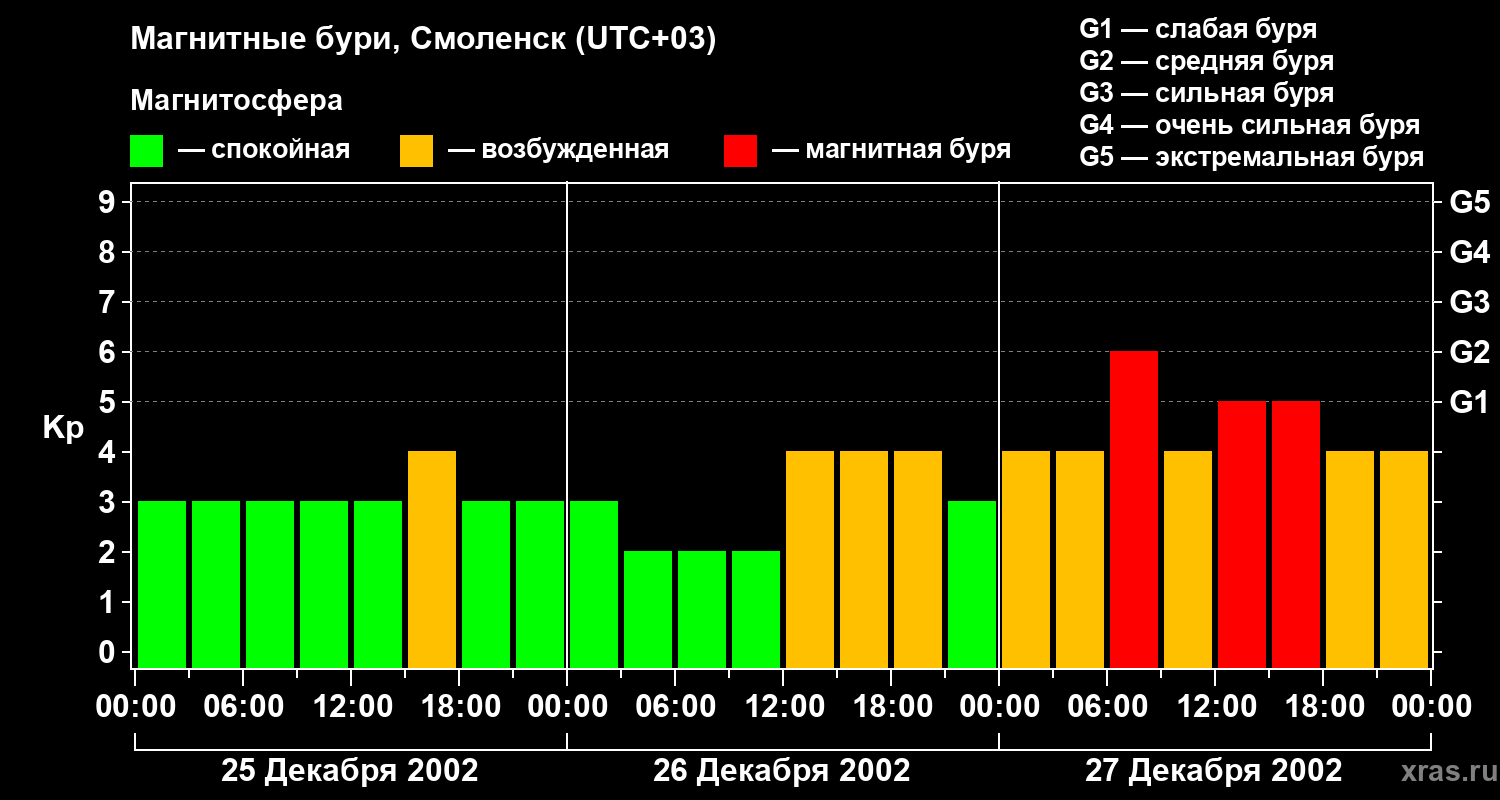Screen dimensions: 1500x800
Task: Click the red magnetic storm legend swatch
Action: point(740,151)
